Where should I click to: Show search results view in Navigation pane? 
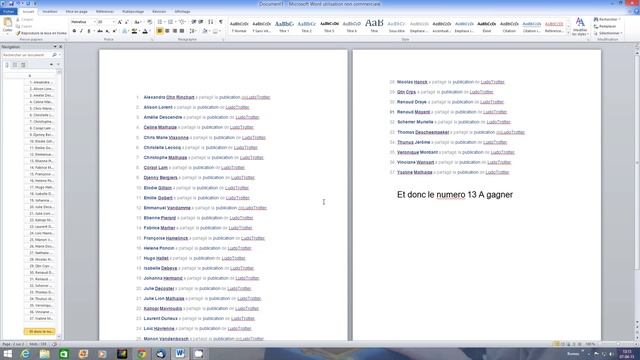(23, 65)
